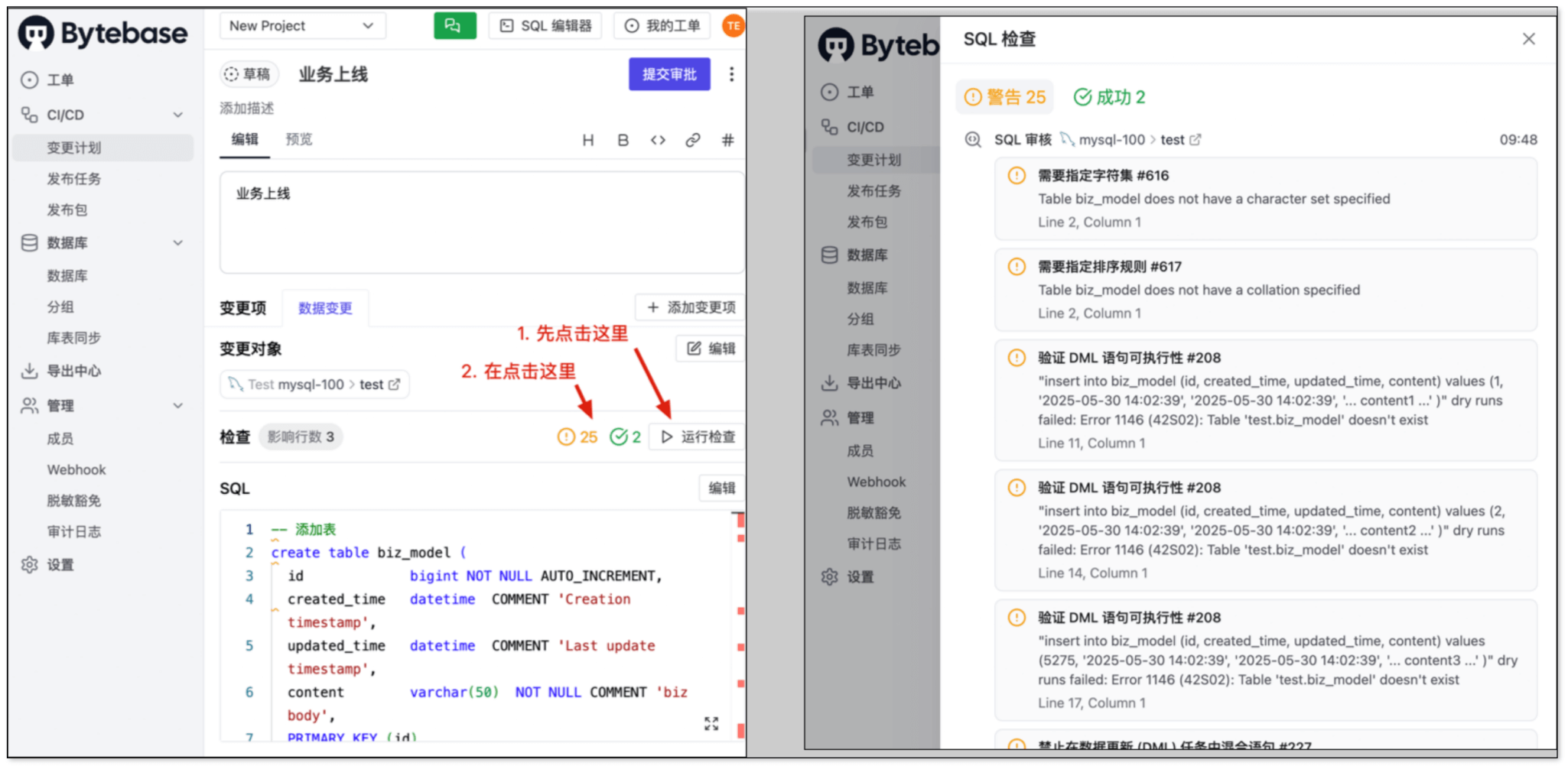Collapse the 数据库 sidebar section

coord(177,243)
